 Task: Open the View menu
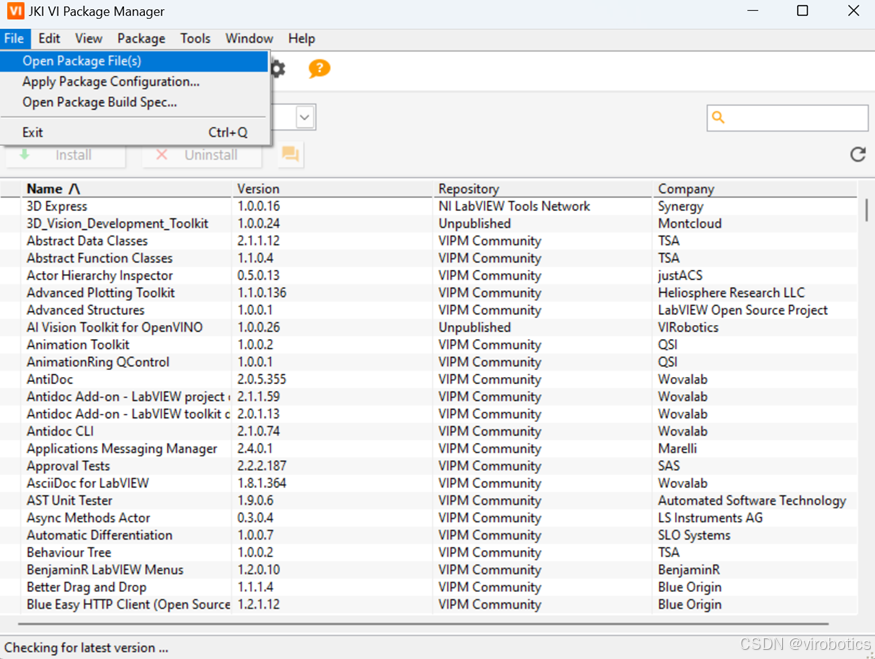89,39
